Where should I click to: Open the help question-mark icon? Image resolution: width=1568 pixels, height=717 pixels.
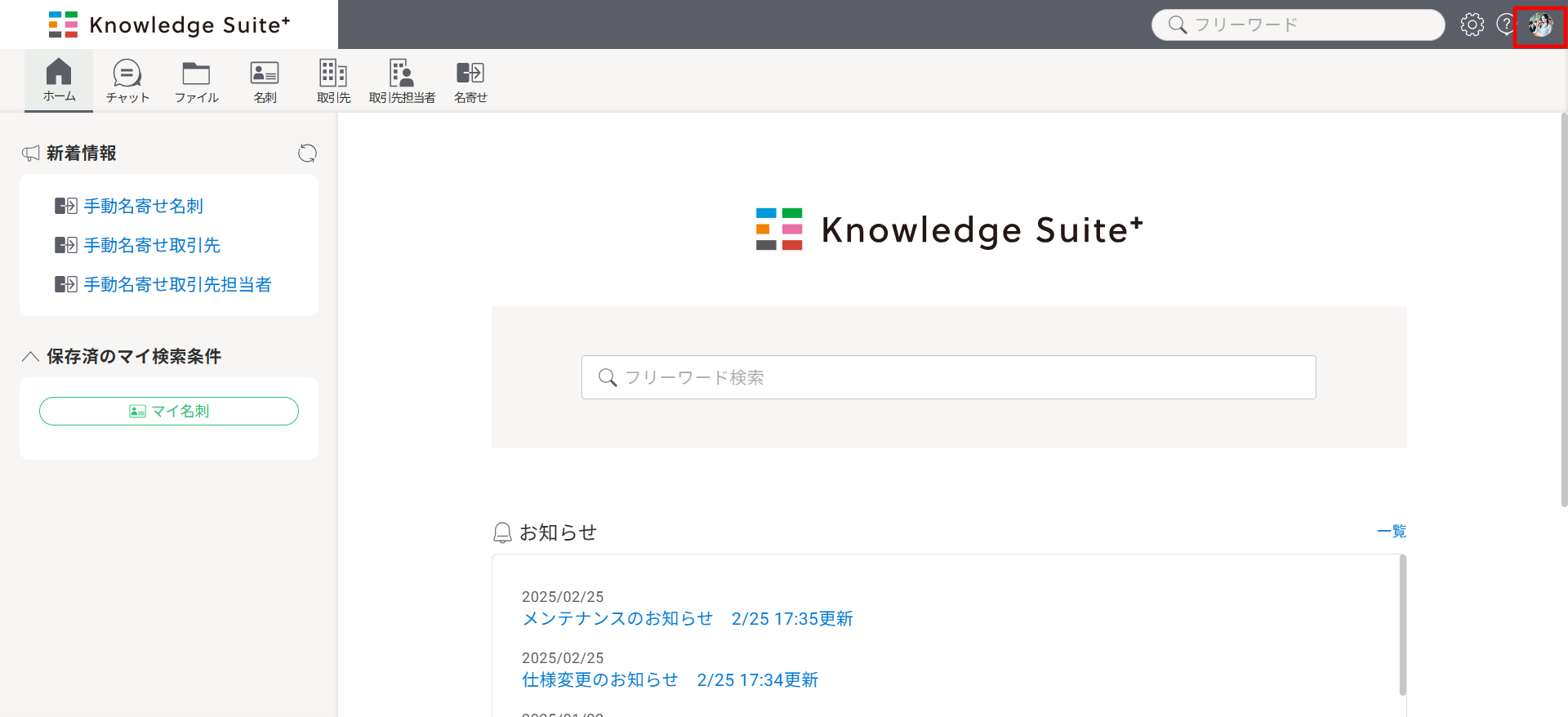point(1505,24)
